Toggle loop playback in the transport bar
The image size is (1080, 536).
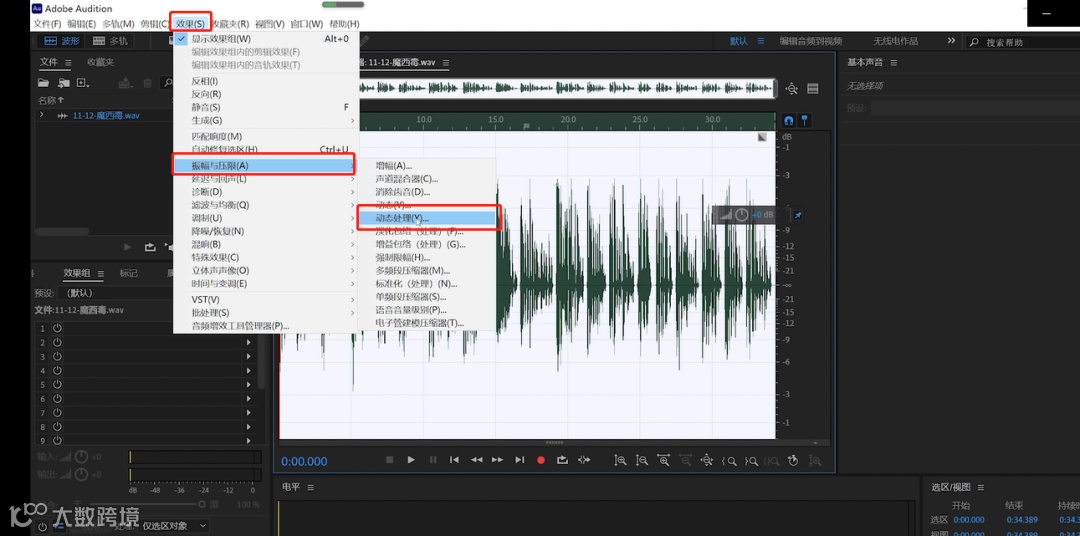pyautogui.click(x=562, y=460)
